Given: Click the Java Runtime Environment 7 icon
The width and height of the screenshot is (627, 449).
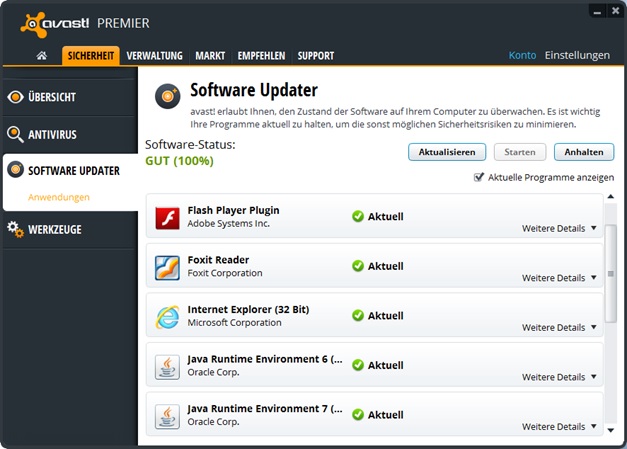Looking at the screenshot, I should coord(167,416).
